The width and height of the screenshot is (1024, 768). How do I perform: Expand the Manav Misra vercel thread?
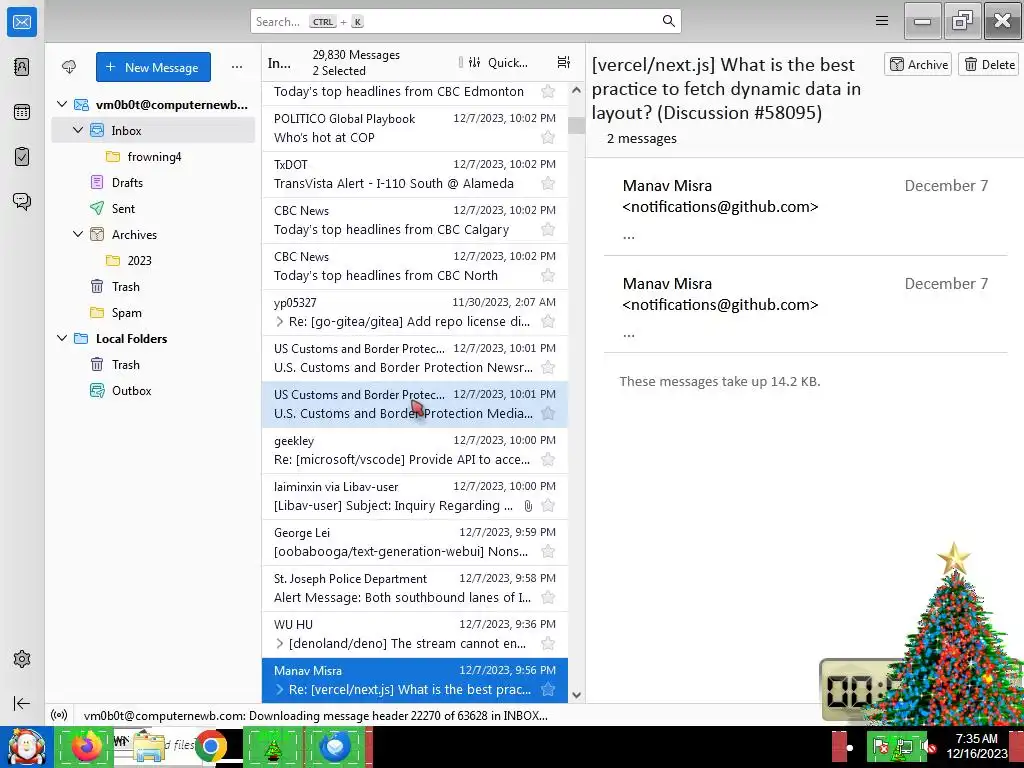pyautogui.click(x=280, y=690)
